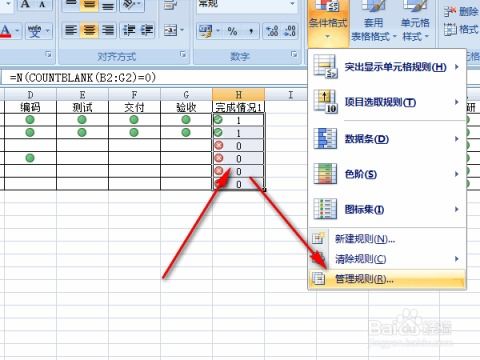480x360 pixels.
Task: Click the New Rule icon
Action: tap(318, 238)
